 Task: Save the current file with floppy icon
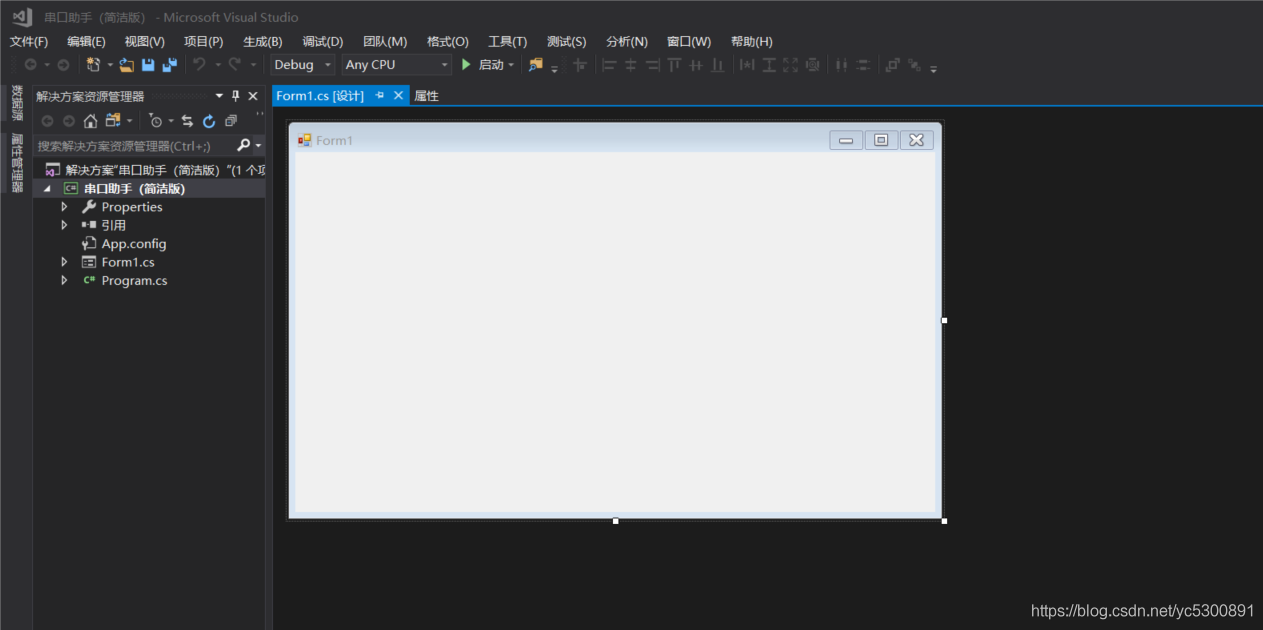click(148, 65)
